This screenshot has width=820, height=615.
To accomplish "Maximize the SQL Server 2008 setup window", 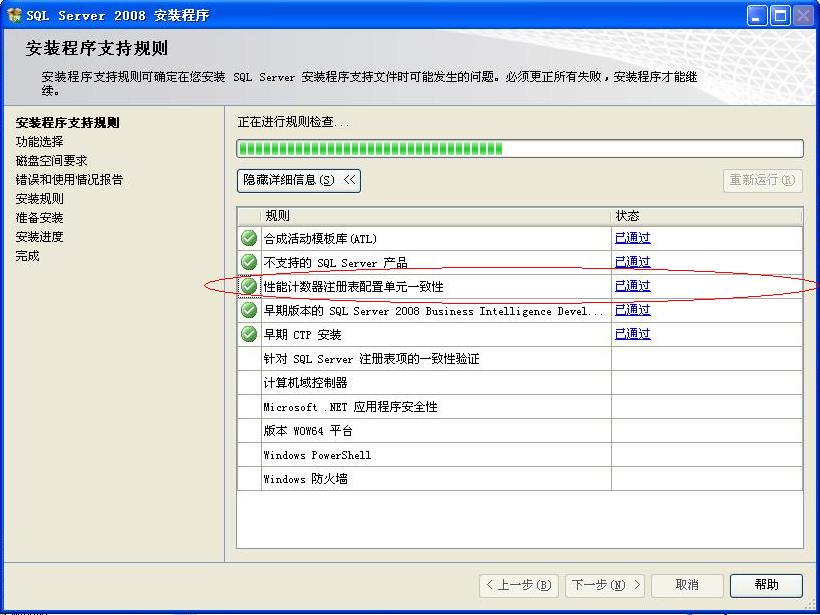I will pos(780,16).
